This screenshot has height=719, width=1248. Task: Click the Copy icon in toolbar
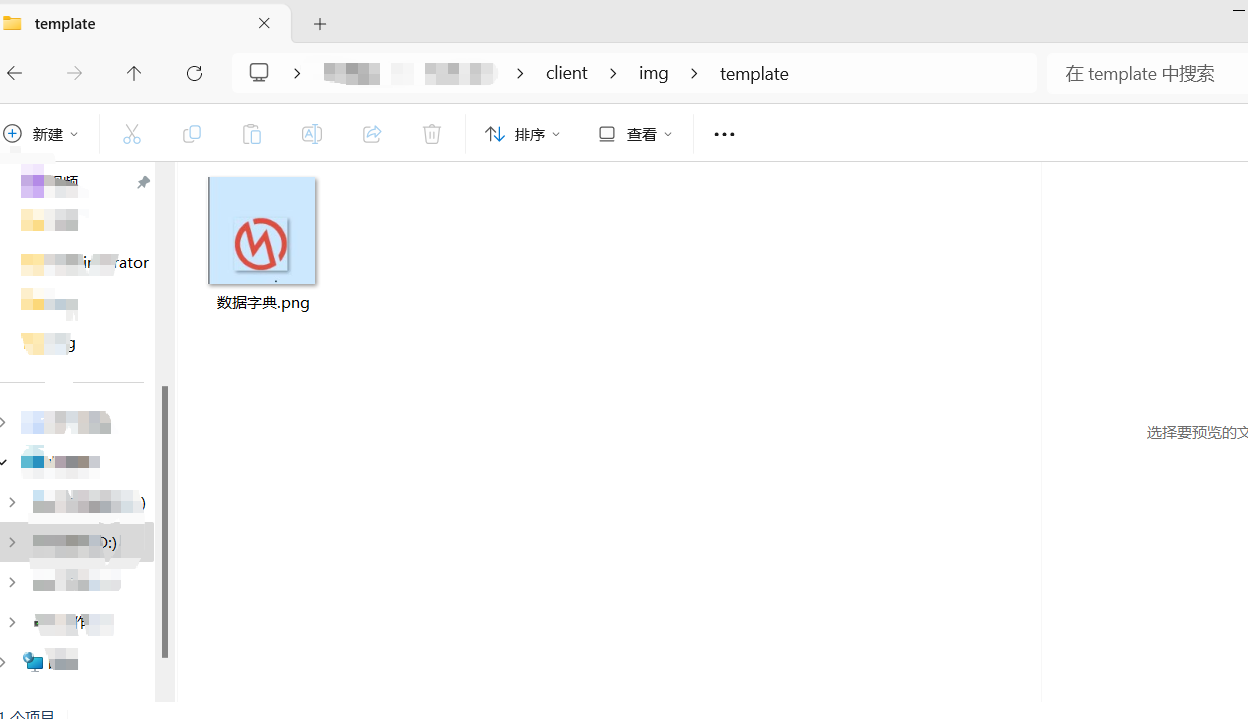point(191,134)
